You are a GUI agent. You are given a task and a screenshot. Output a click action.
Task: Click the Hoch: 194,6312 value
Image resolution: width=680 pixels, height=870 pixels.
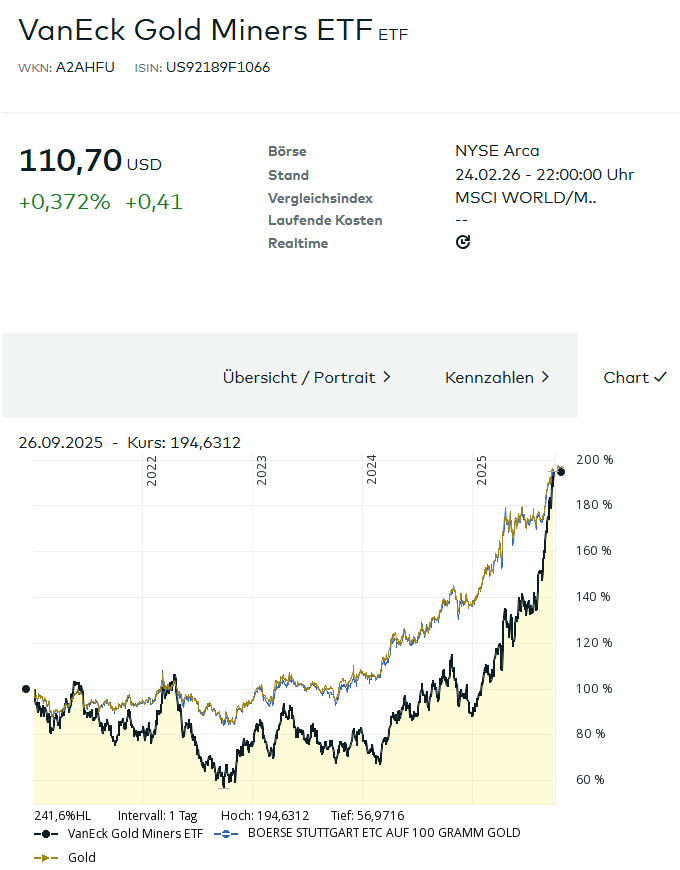pyautogui.click(x=265, y=816)
